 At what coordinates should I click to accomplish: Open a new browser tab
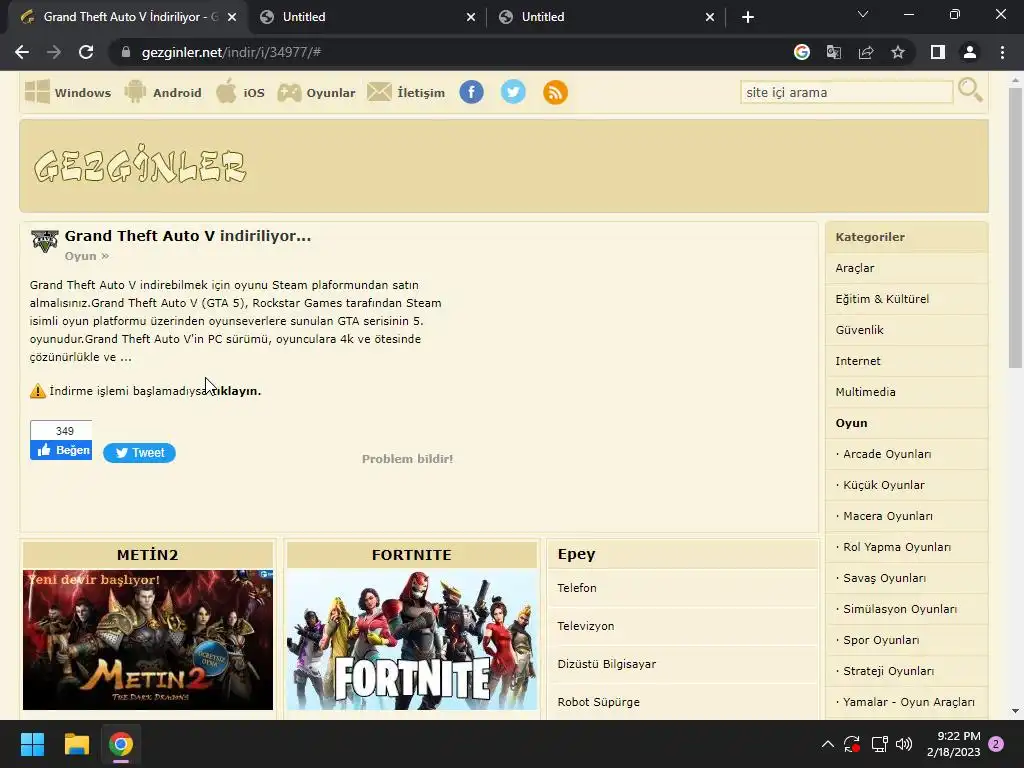coord(748,17)
